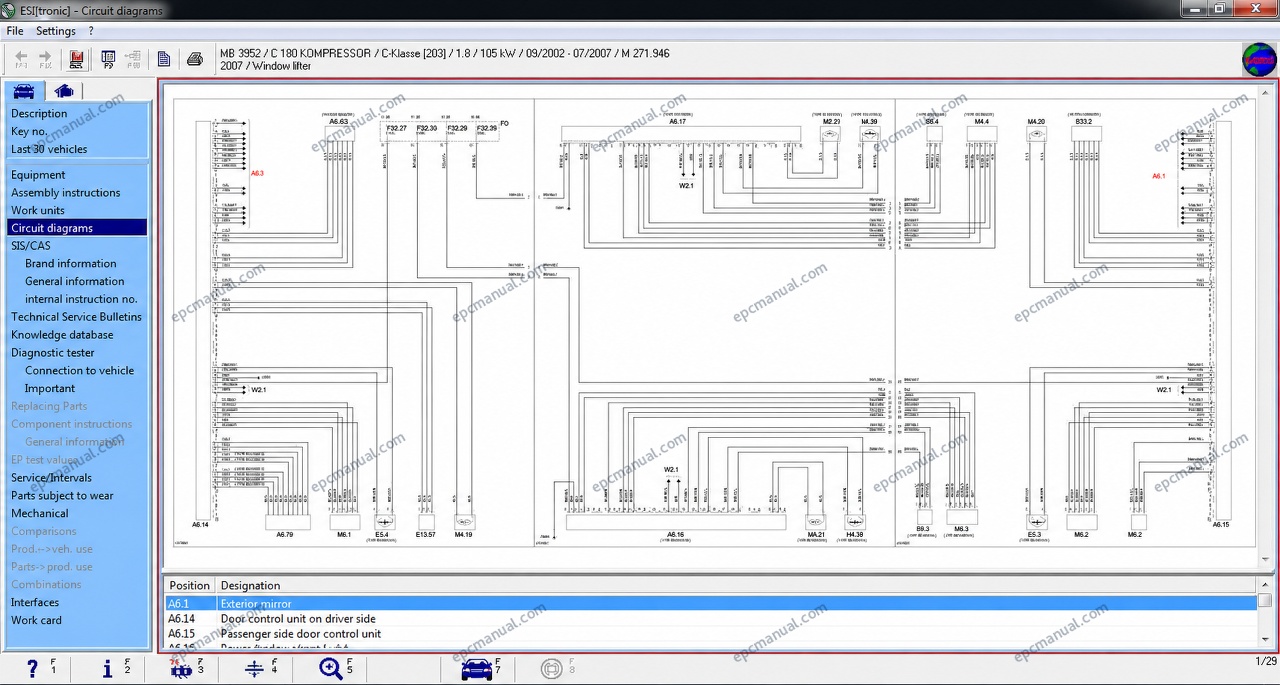The image size is (1280, 685).
Task: Click the A6.16 component in diagram
Action: tap(676, 524)
